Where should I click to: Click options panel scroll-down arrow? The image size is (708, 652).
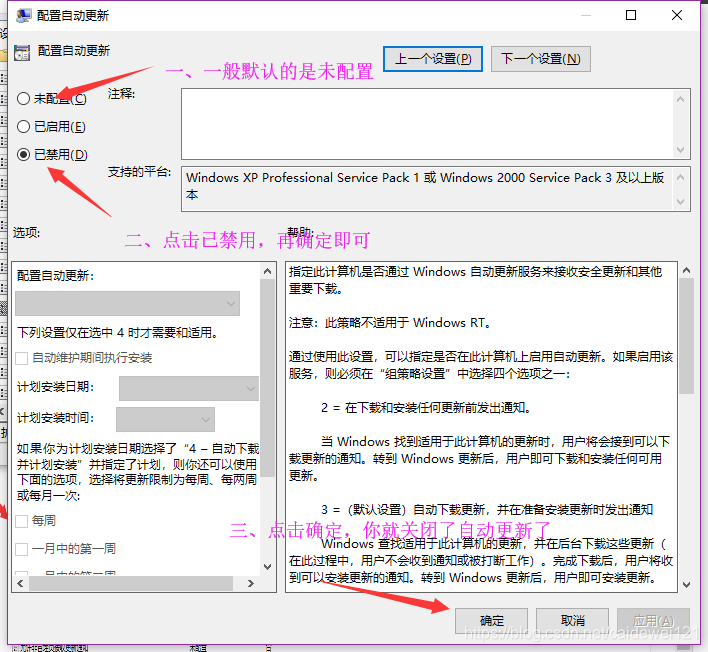click(x=267, y=567)
